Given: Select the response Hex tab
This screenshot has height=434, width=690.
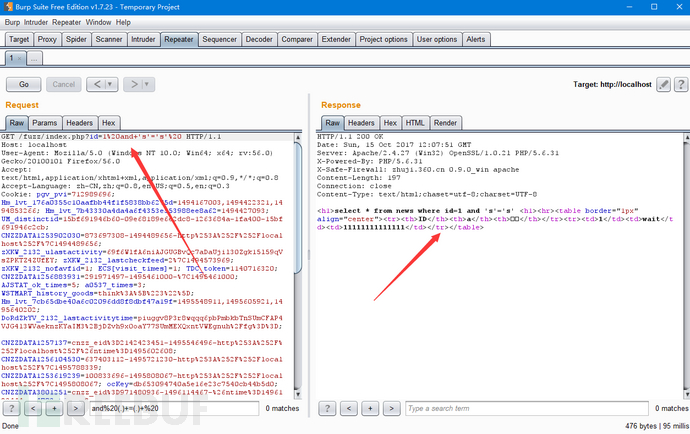Looking at the screenshot, I should point(390,123).
